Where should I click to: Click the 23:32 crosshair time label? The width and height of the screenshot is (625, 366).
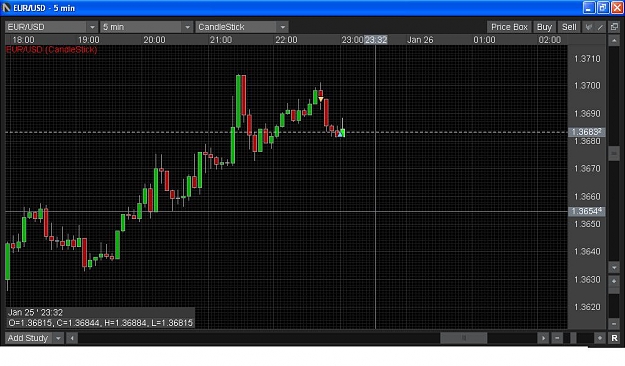(x=376, y=40)
